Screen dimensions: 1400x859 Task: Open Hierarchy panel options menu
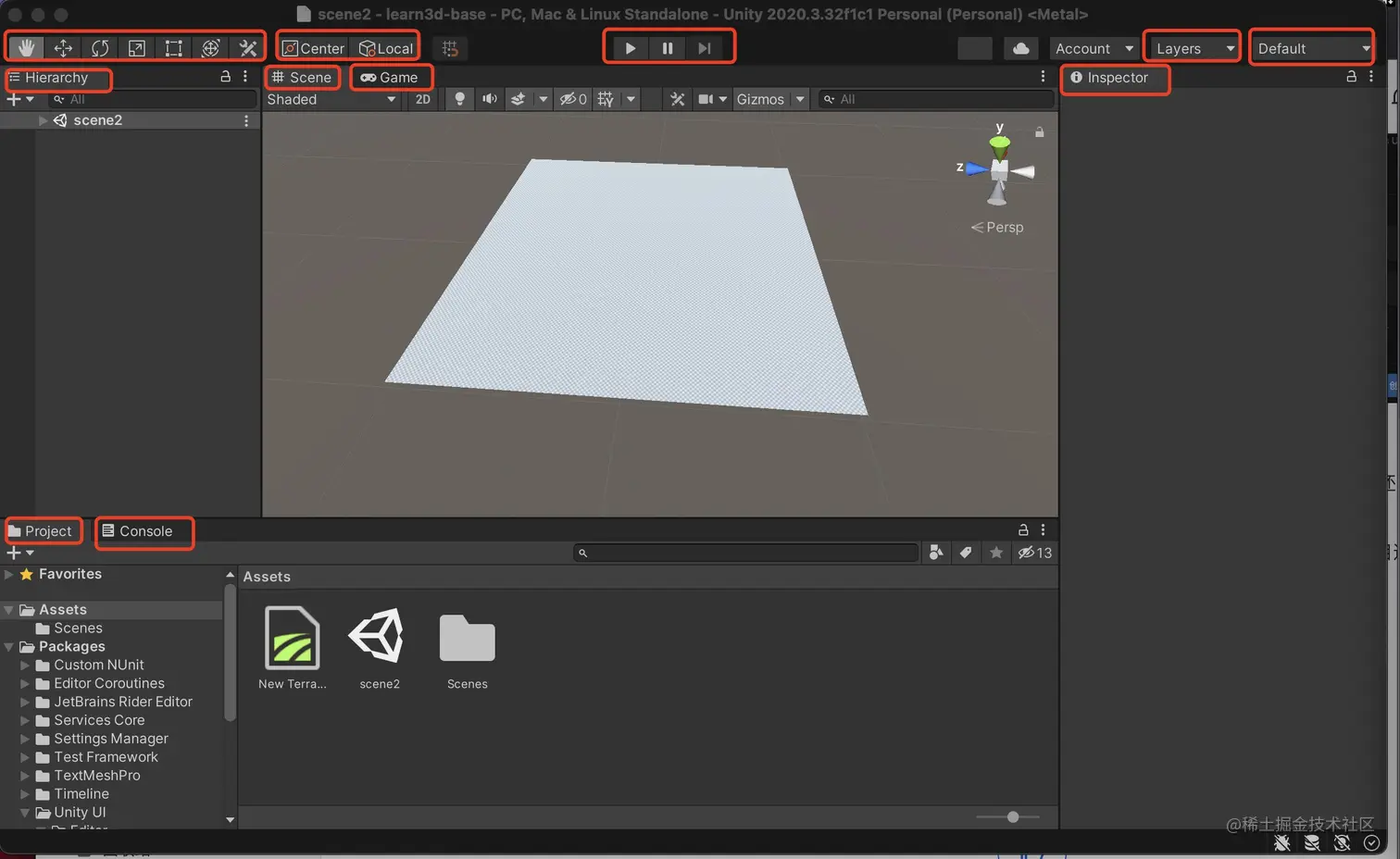coord(245,77)
